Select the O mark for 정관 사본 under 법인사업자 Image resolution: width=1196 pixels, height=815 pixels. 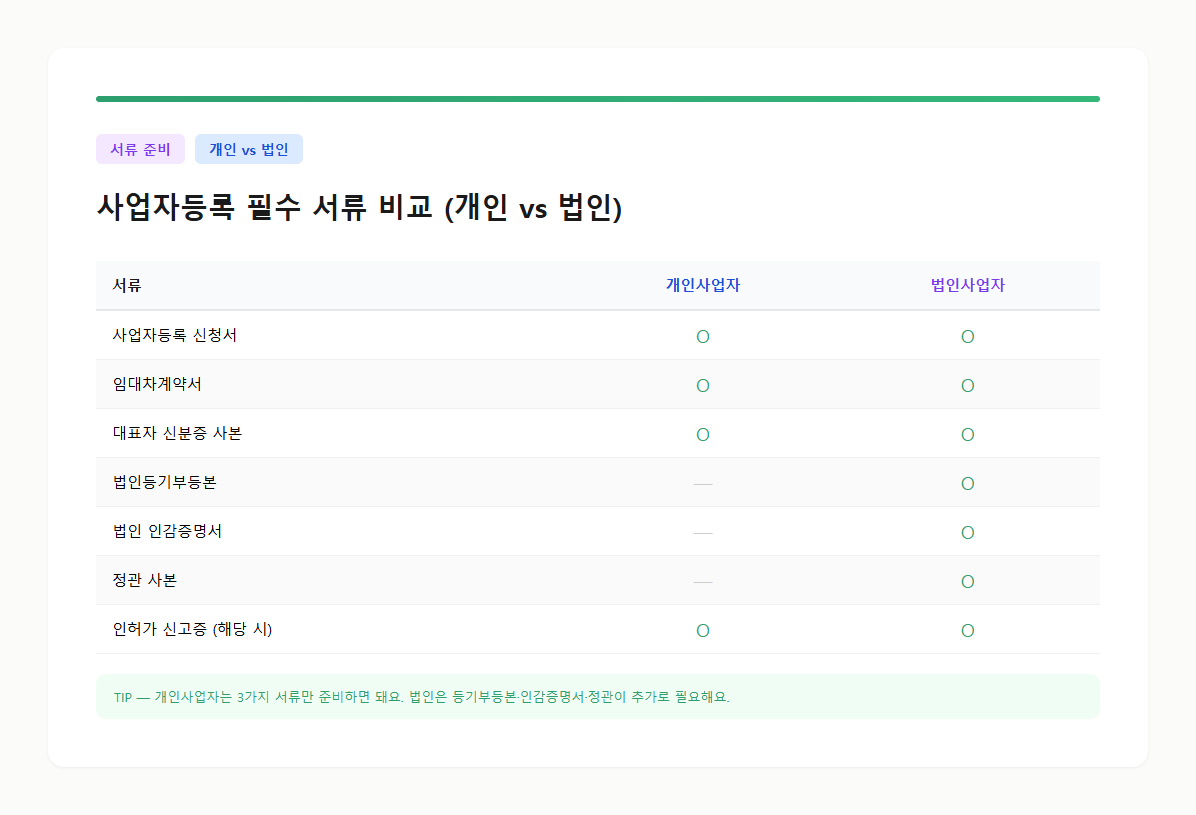967,581
